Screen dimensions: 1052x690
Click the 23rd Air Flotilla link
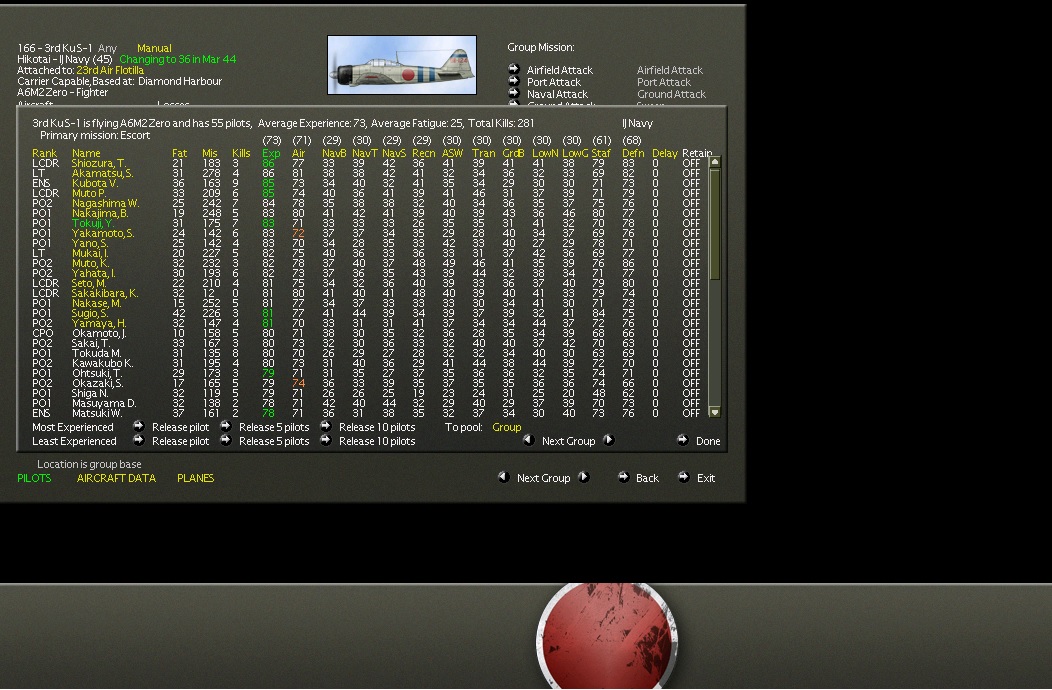(x=110, y=70)
